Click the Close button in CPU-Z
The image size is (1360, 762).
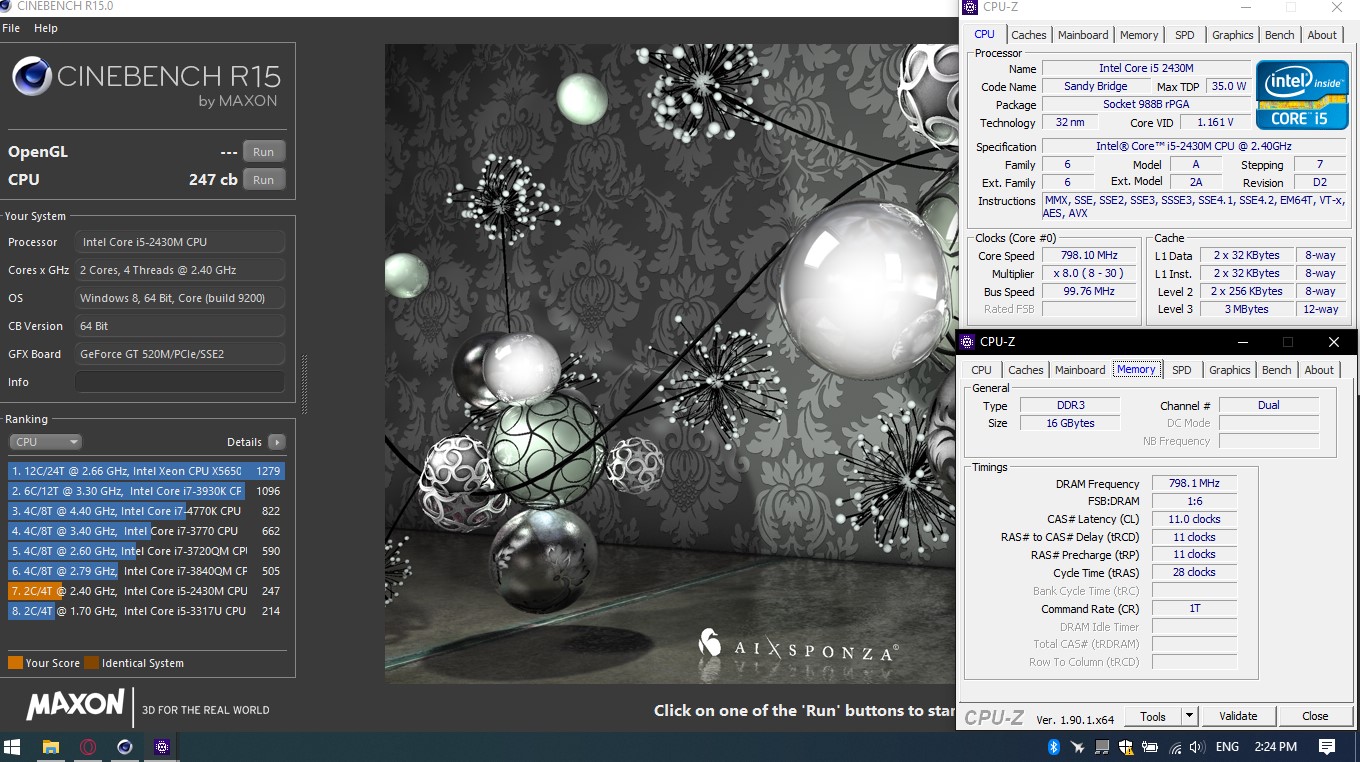pyautogui.click(x=1315, y=716)
